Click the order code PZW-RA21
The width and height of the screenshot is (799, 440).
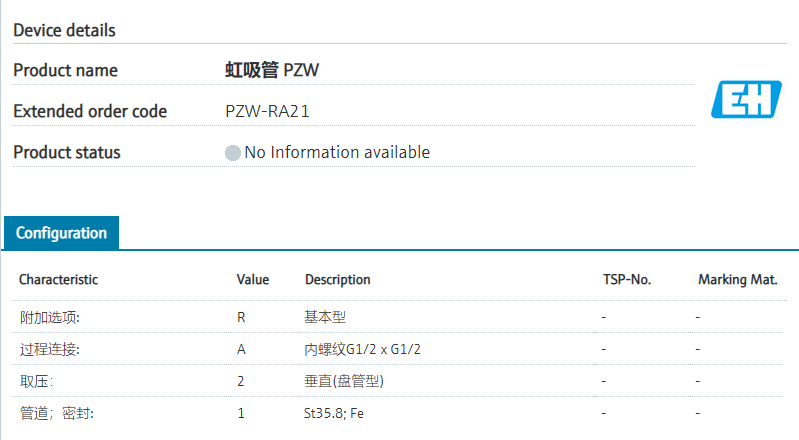[x=267, y=111]
